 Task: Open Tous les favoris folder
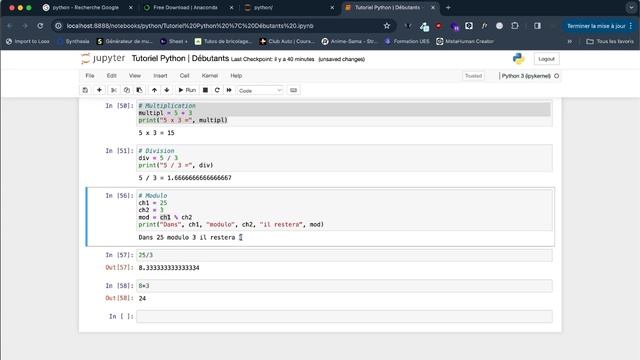tap(610, 41)
